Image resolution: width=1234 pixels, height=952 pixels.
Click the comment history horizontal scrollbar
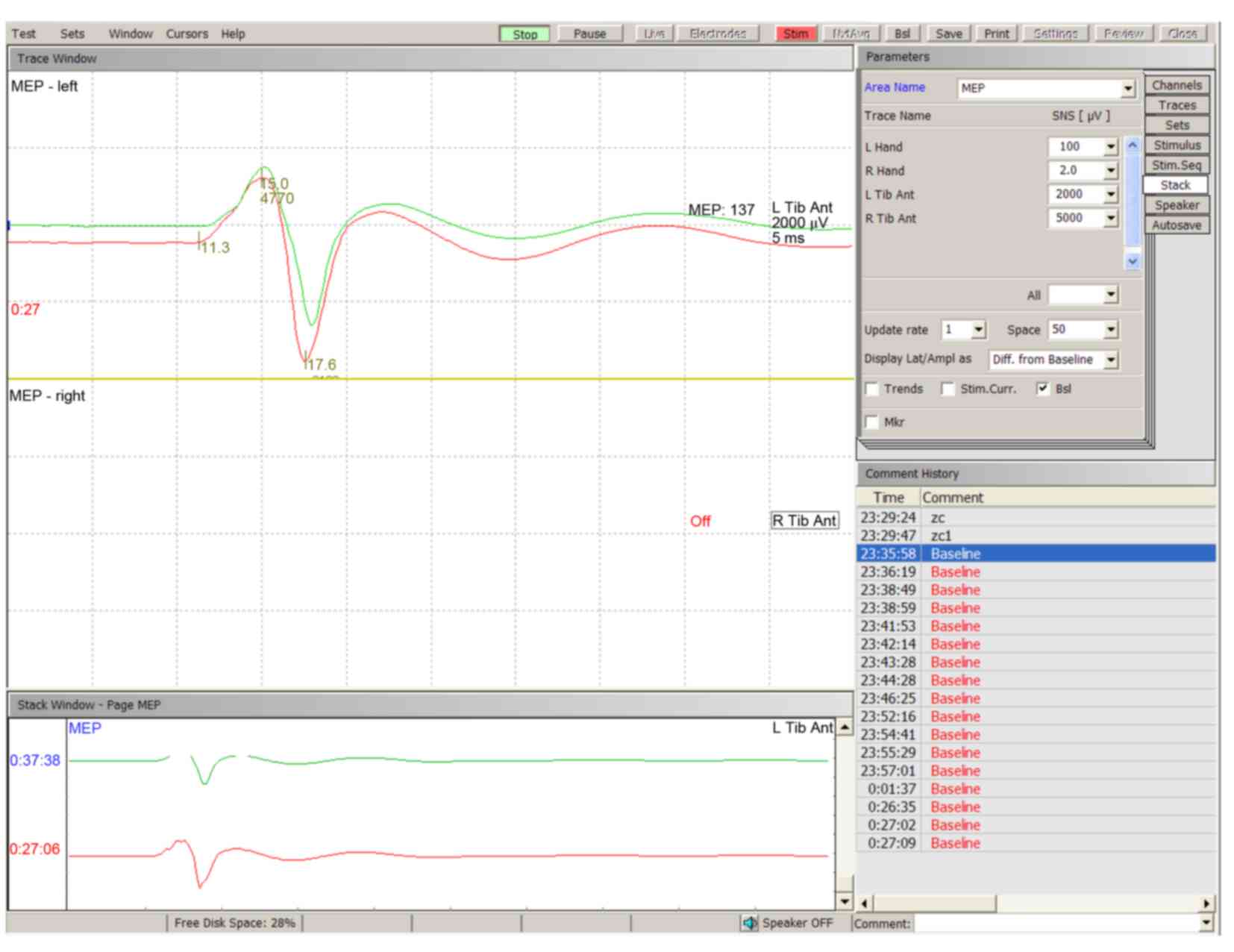pos(1034,903)
